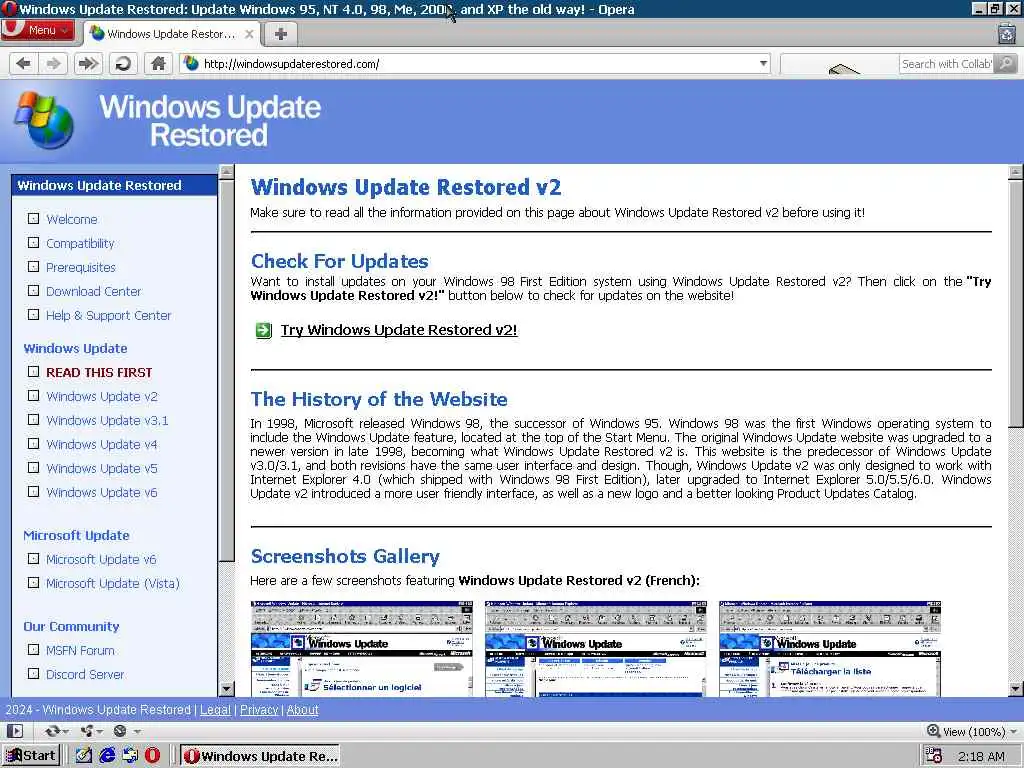
Task: Open the Opera Link sync status button
Action: [56, 731]
